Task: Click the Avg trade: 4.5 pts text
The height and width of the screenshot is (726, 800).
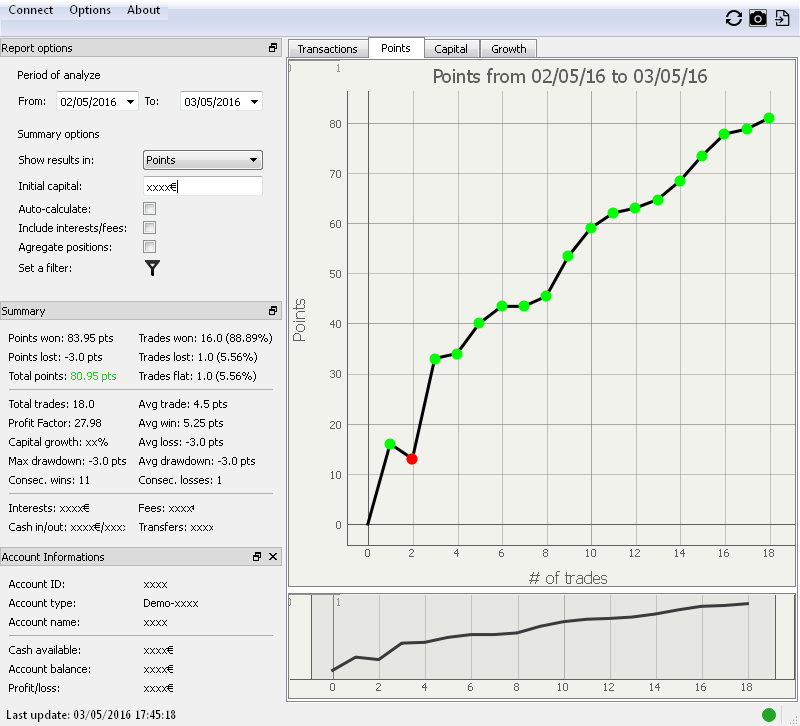Action: pyautogui.click(x=183, y=404)
